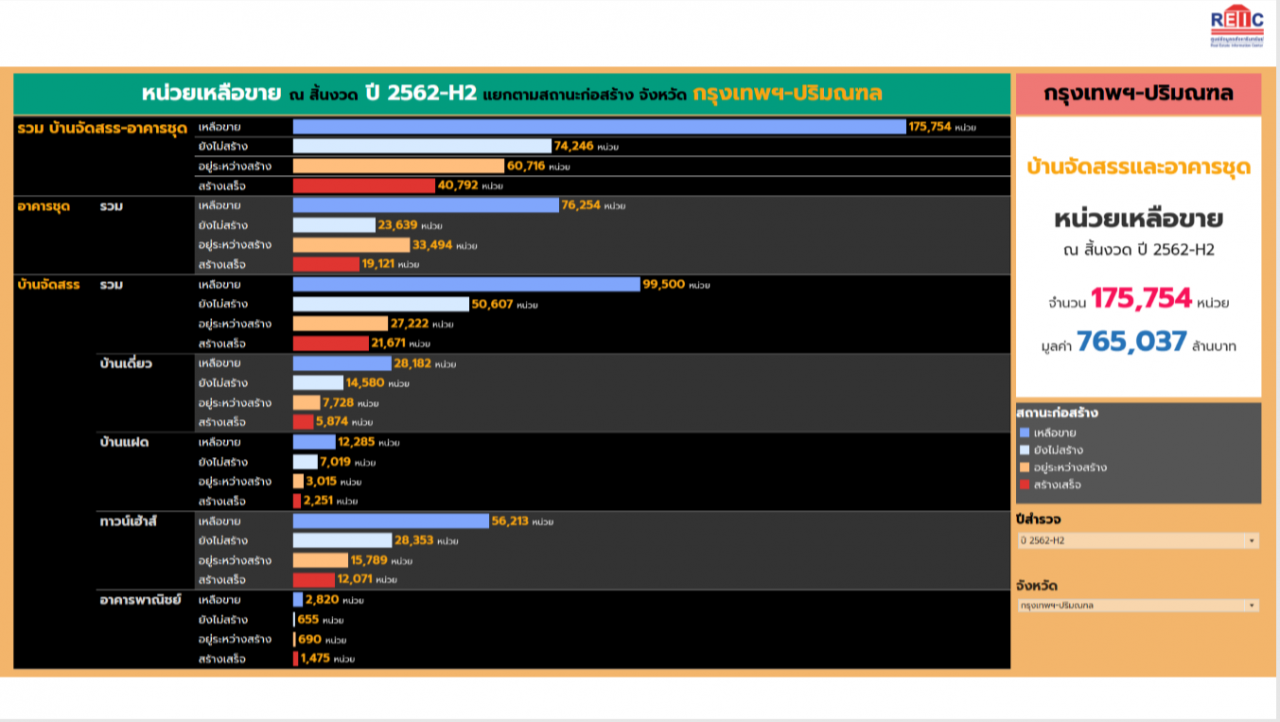Click the 2,820 value label
Viewport: 1280px width, 722px height.
point(322,600)
